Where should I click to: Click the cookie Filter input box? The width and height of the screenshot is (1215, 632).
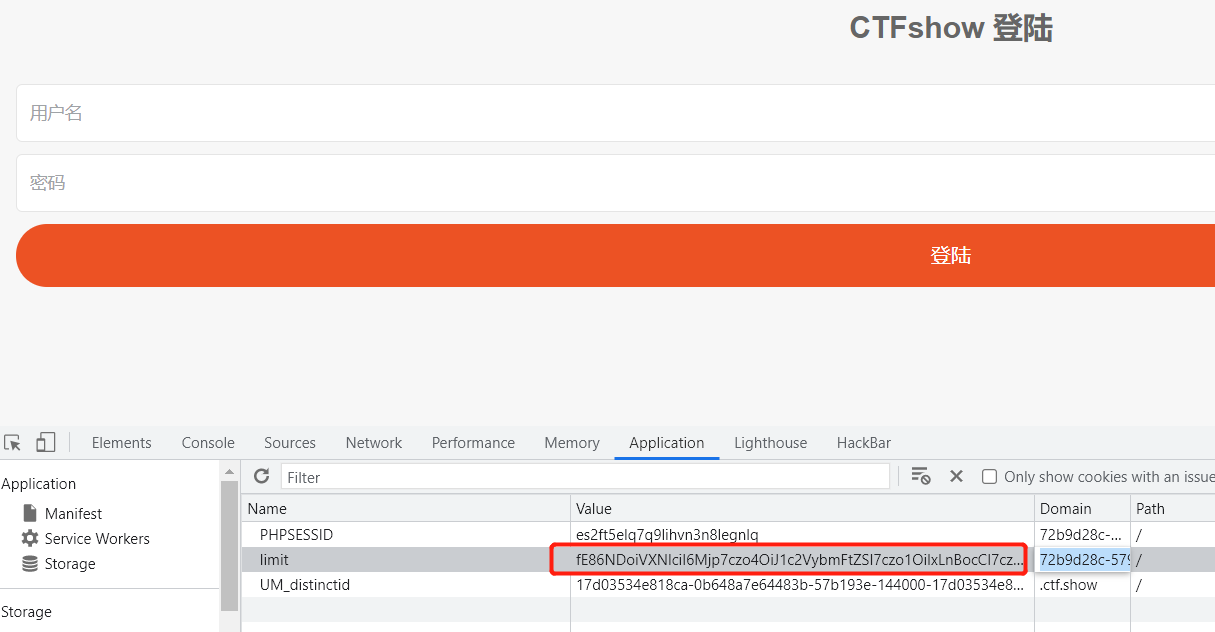coord(585,477)
